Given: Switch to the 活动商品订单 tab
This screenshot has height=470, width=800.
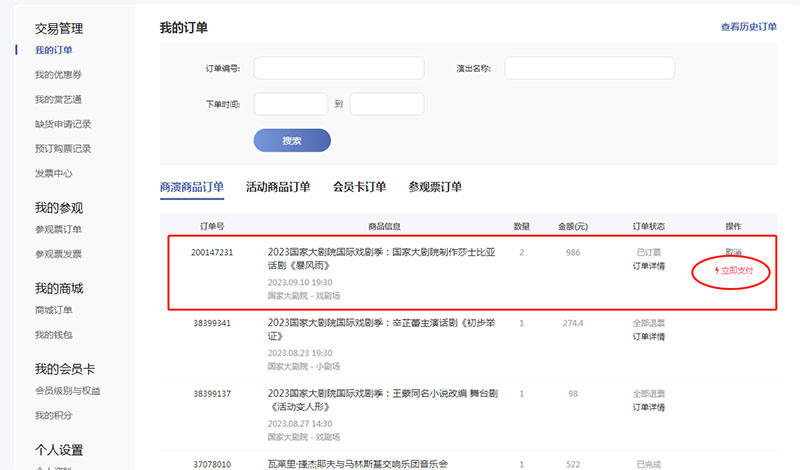Looking at the screenshot, I should click(278, 187).
